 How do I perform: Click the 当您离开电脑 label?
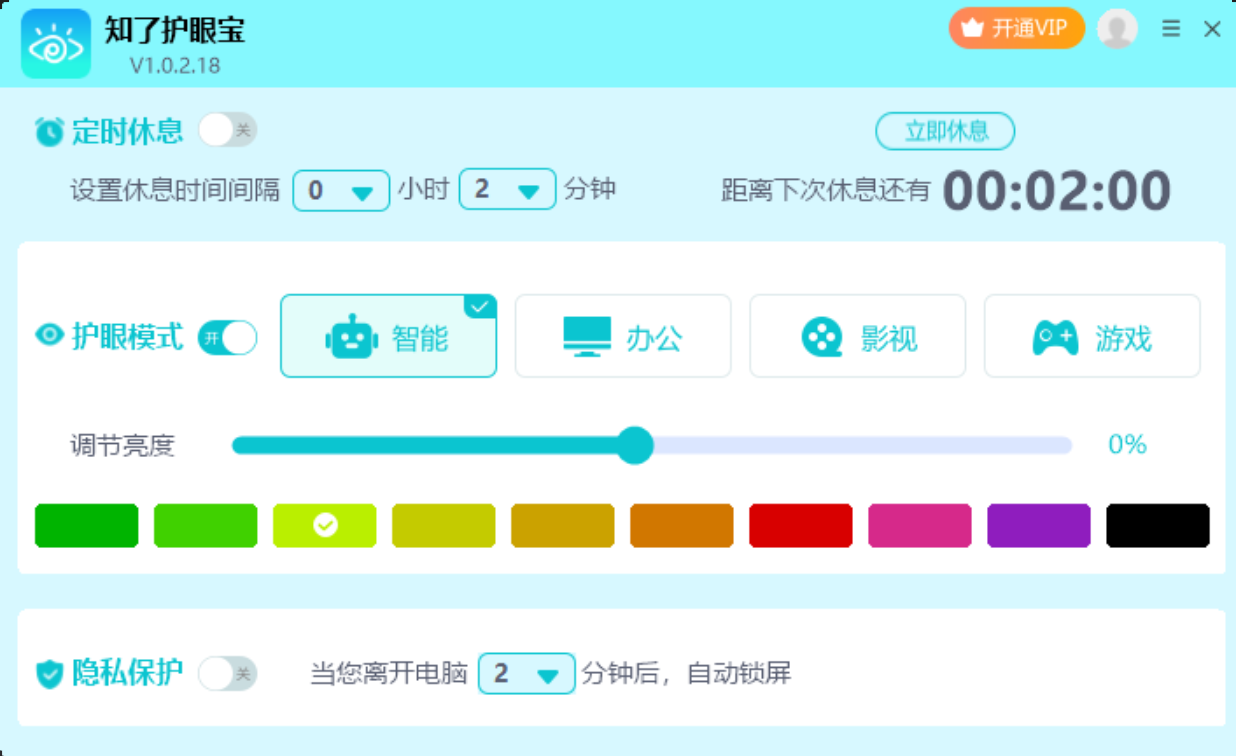coord(389,673)
